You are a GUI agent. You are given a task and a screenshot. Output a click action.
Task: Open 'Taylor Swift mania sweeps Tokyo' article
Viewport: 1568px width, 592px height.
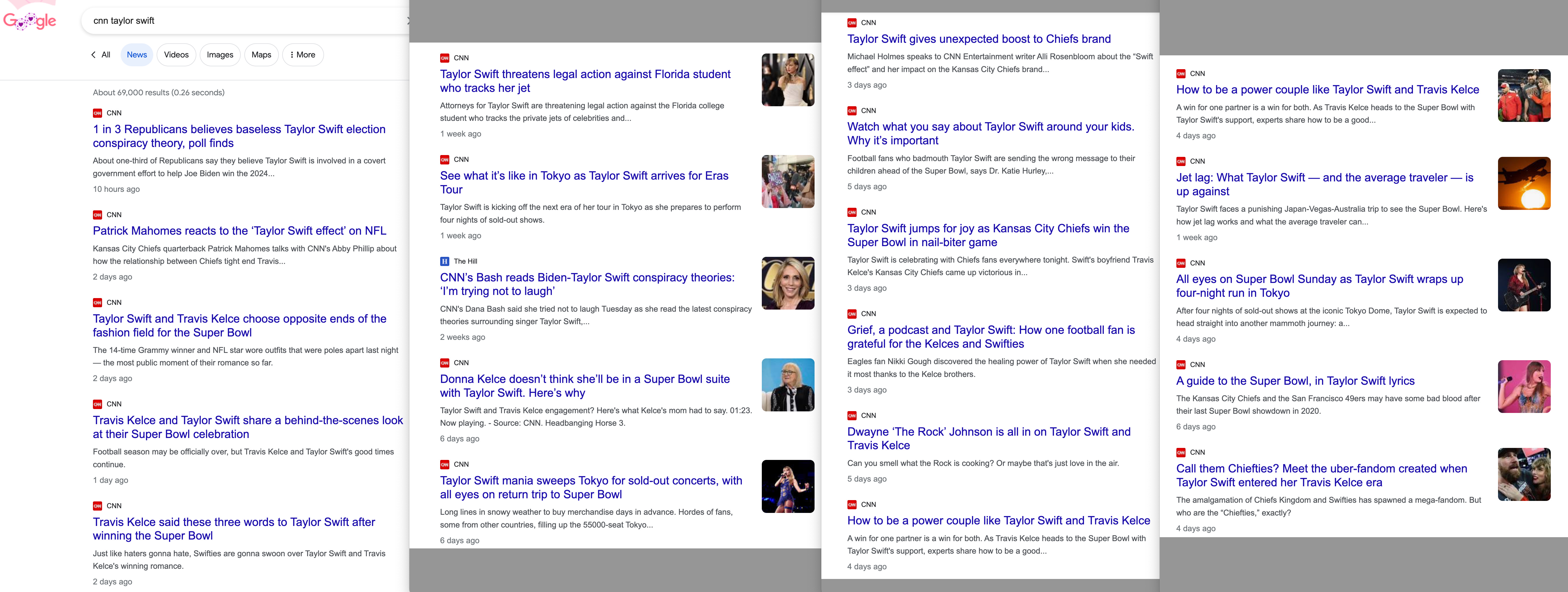(x=591, y=487)
